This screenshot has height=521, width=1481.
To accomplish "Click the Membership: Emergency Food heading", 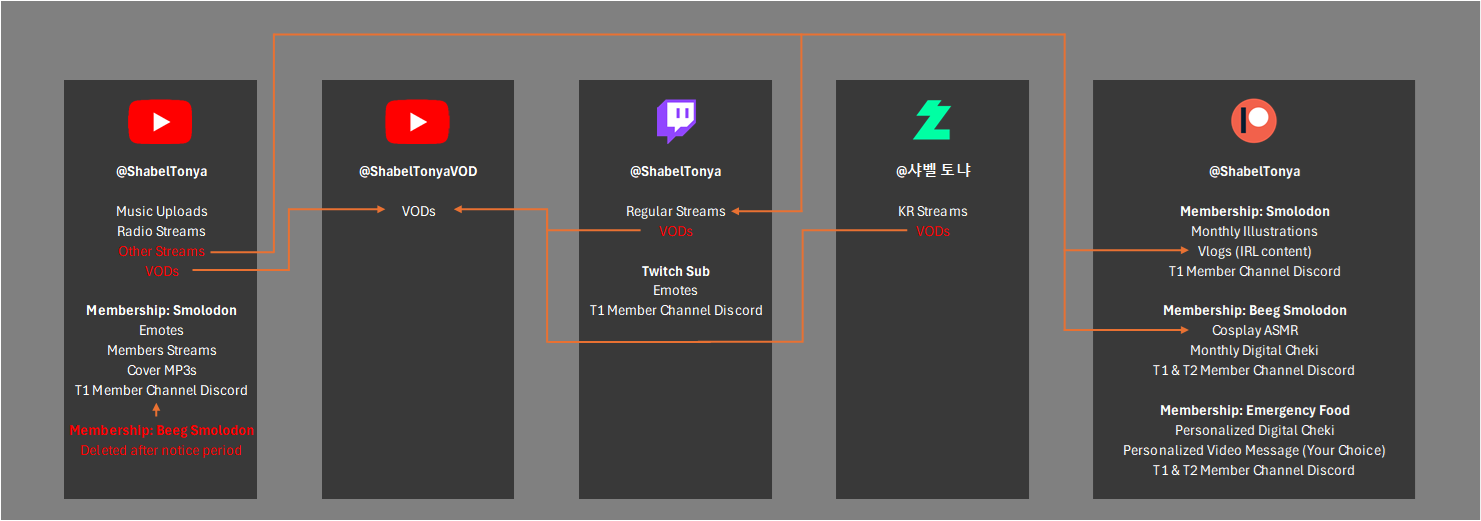I will [1254, 410].
